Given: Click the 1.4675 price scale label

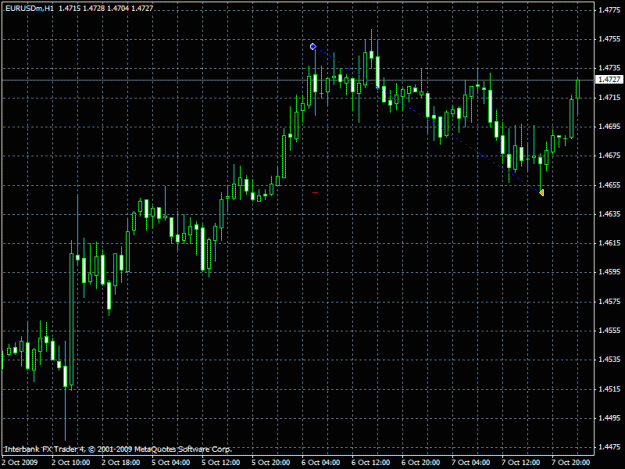Looking at the screenshot, I should point(609,156).
